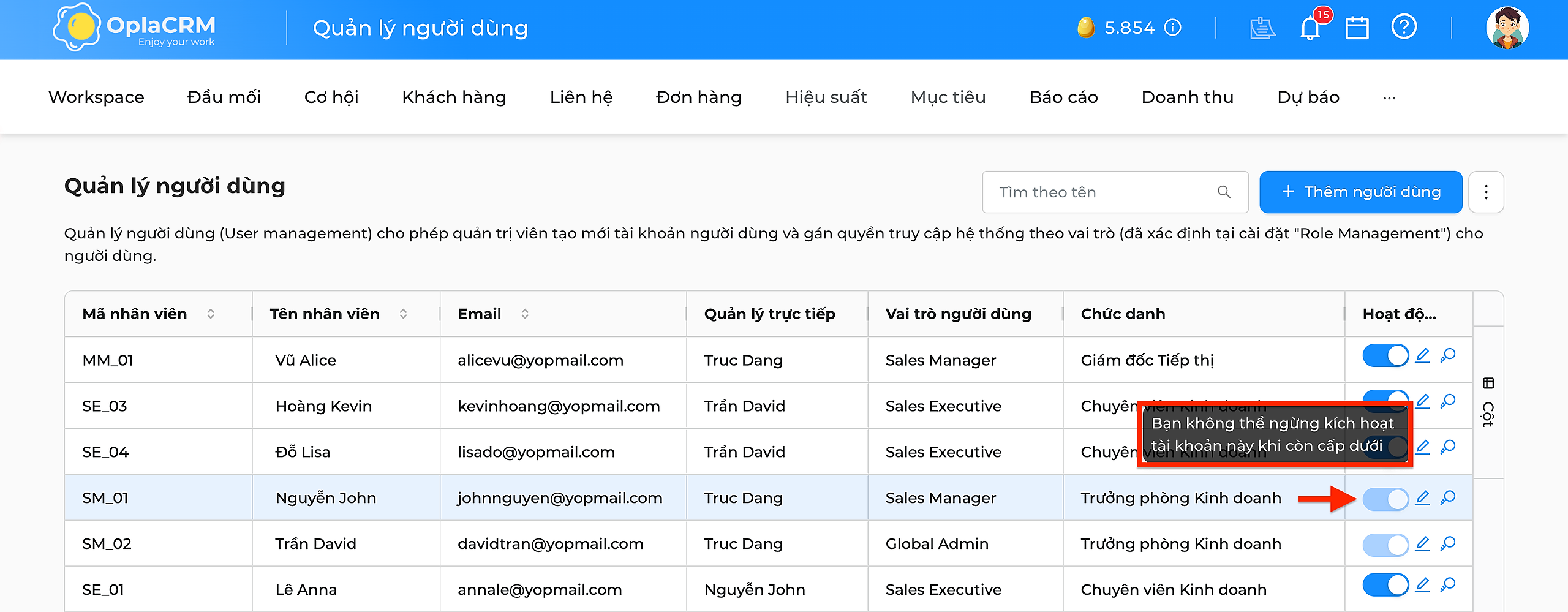Click employee code SM_02
The width and height of the screenshot is (1568, 612).
[x=107, y=544]
